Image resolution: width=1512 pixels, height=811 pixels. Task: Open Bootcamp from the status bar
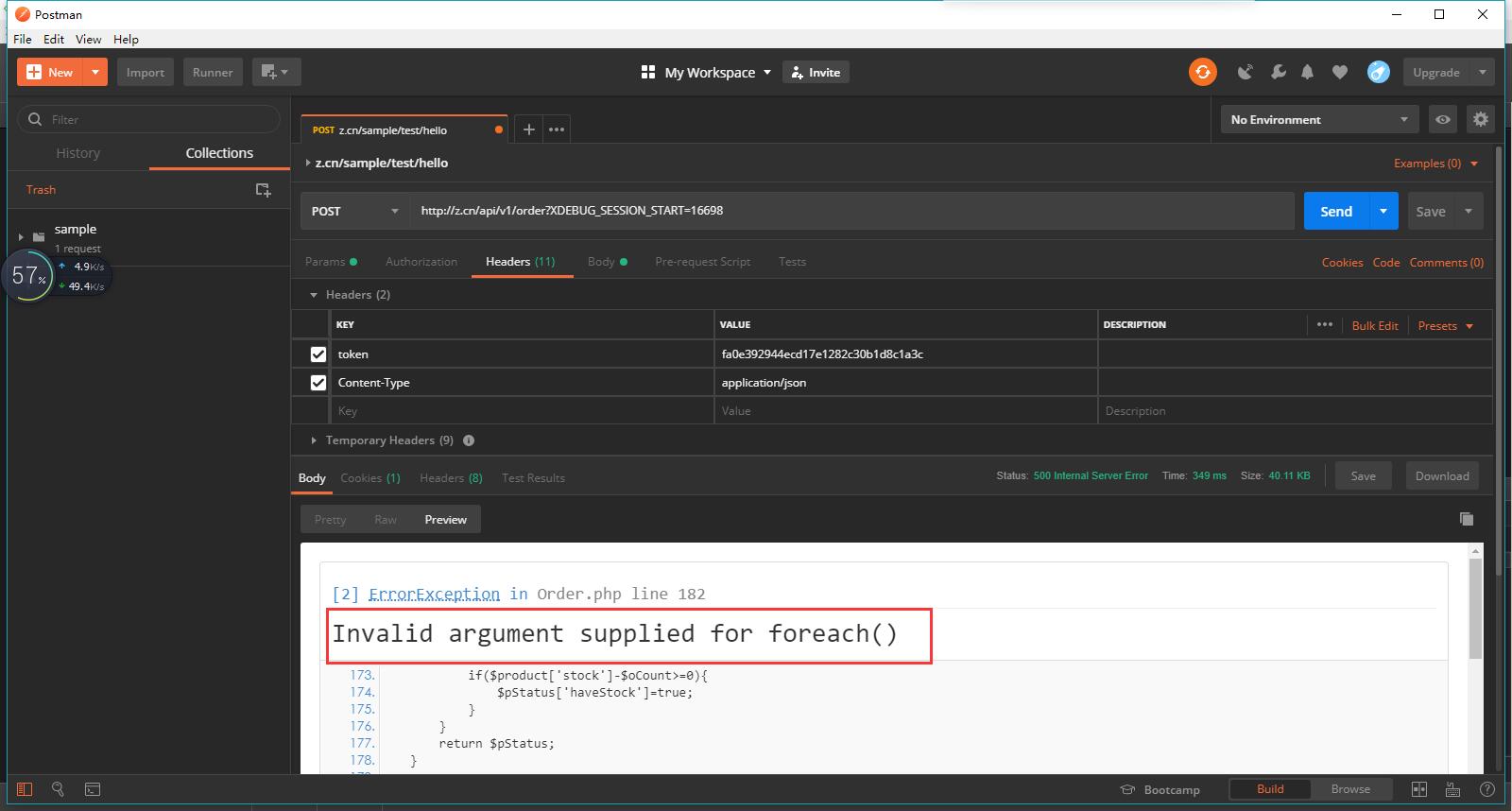1160,789
